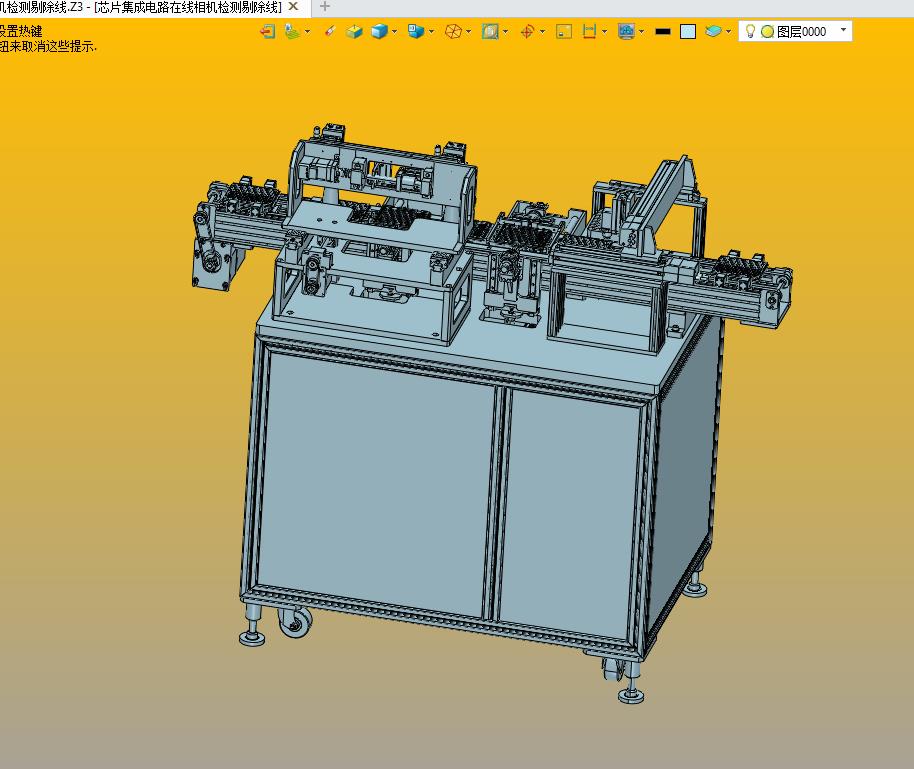Open the layer stack dropdown arrow
The width and height of the screenshot is (914, 769).
coord(728,31)
